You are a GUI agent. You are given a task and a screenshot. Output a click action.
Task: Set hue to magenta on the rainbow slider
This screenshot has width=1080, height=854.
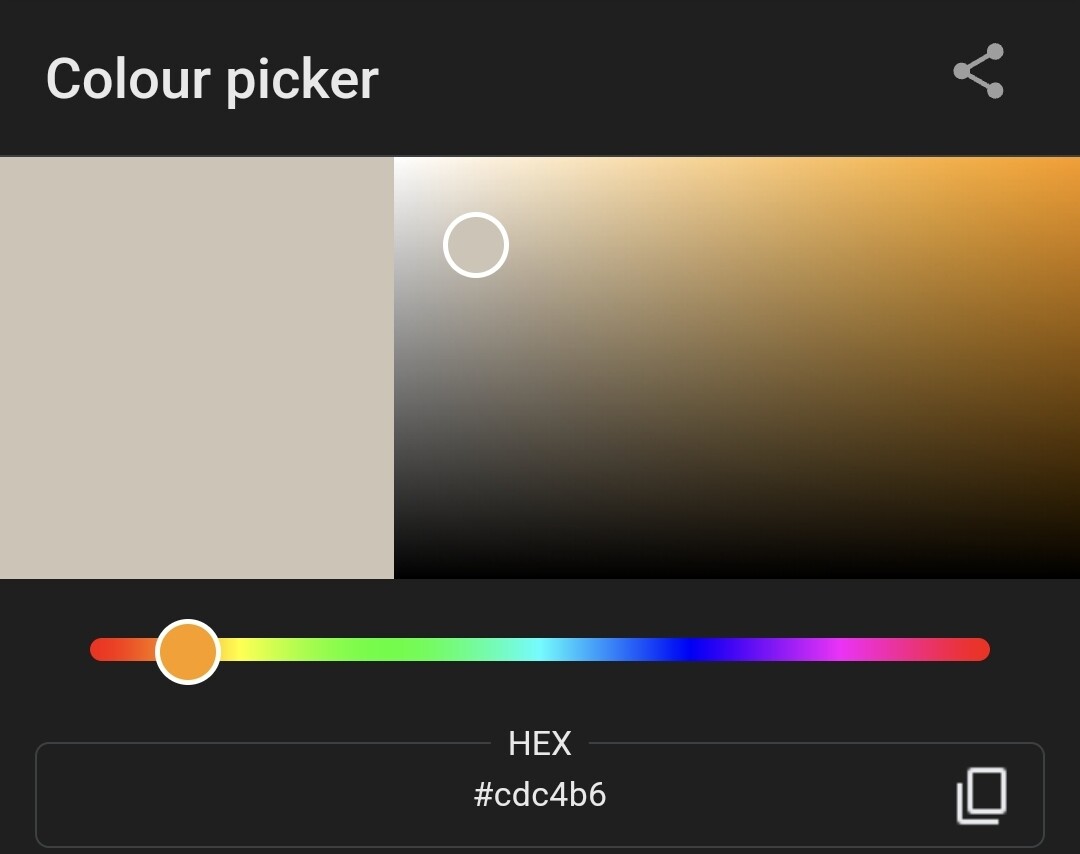tap(840, 650)
